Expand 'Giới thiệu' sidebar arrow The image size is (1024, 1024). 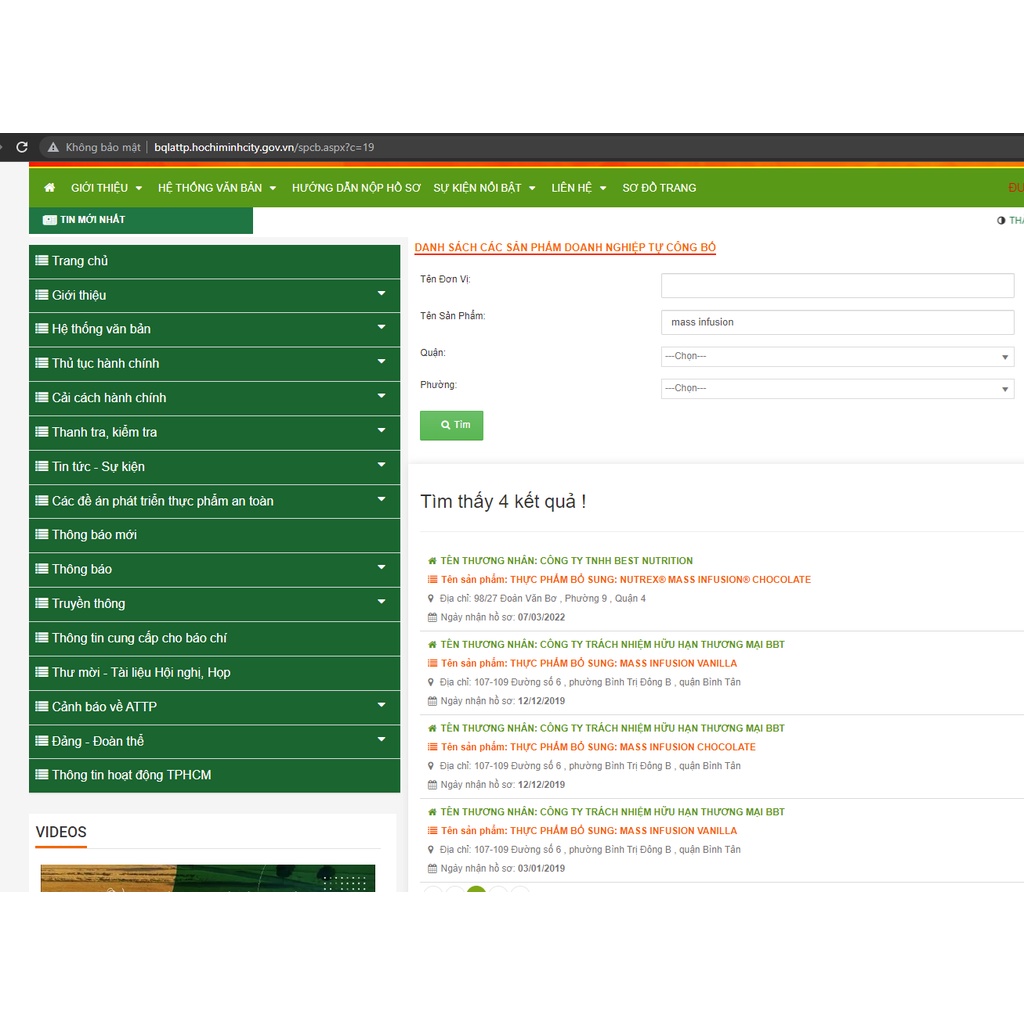381,294
